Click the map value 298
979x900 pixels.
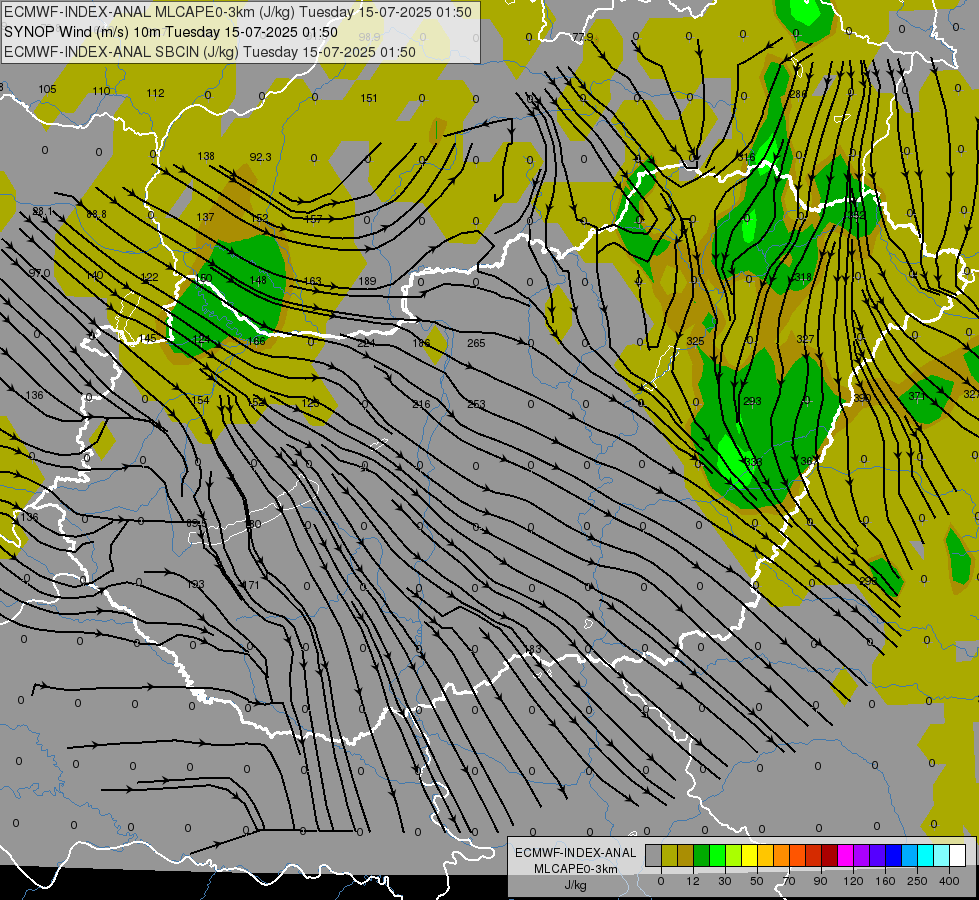click(868, 581)
